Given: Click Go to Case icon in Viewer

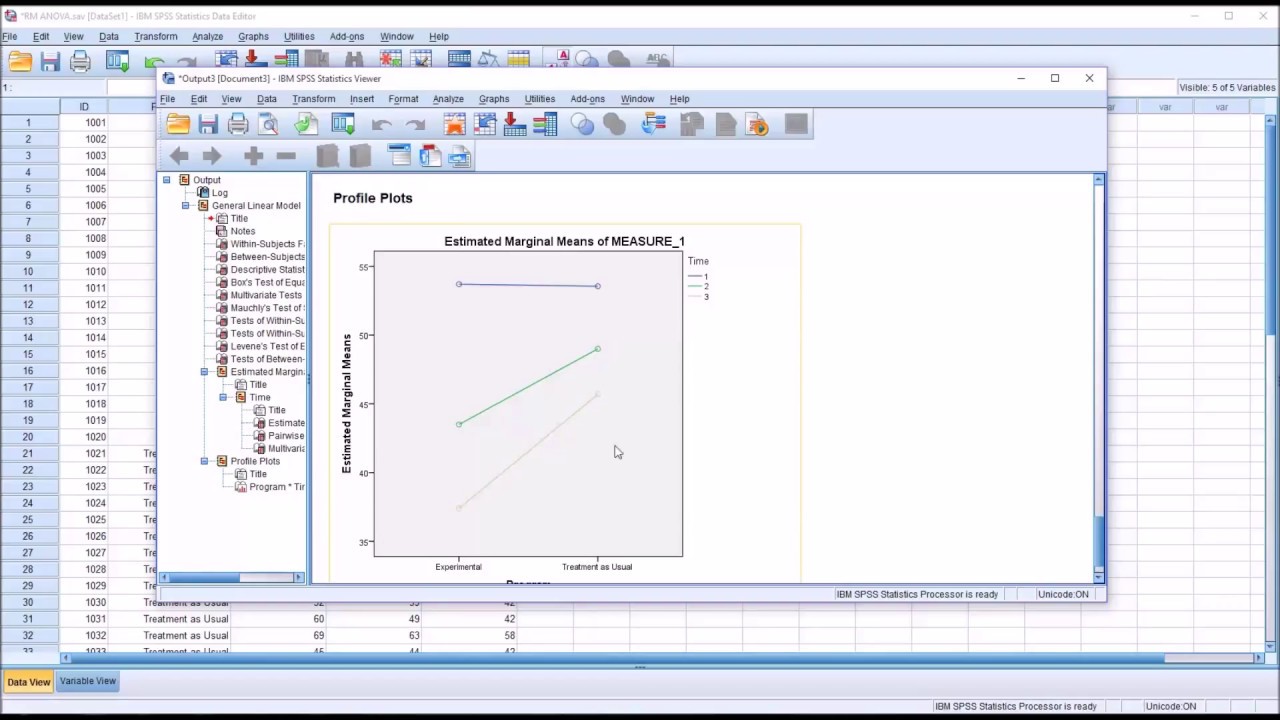Looking at the screenshot, I should [x=486, y=124].
